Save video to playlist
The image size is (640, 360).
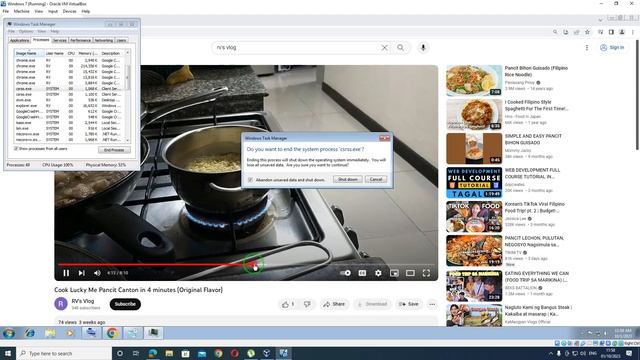point(409,304)
